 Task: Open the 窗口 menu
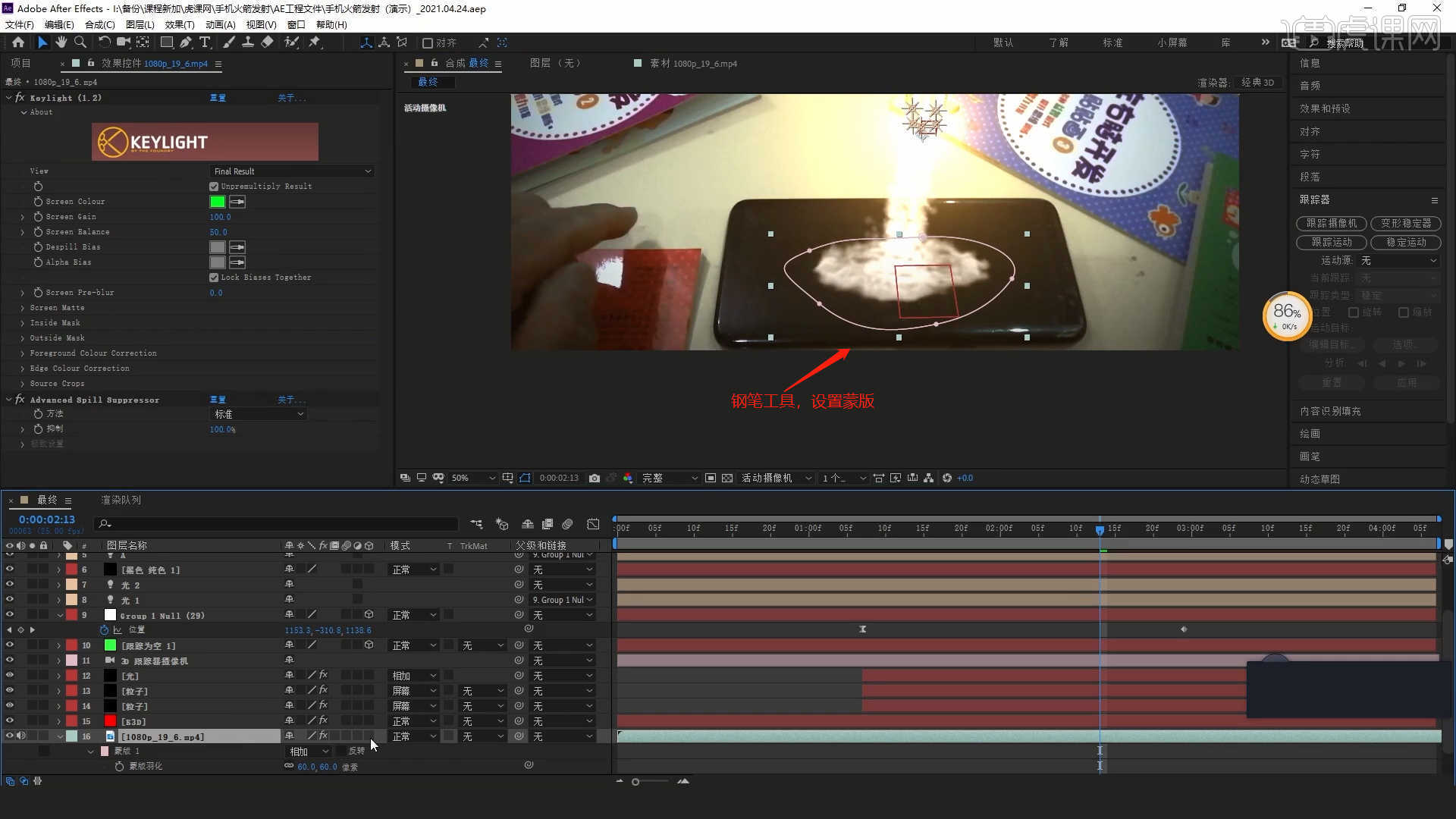[x=296, y=25]
